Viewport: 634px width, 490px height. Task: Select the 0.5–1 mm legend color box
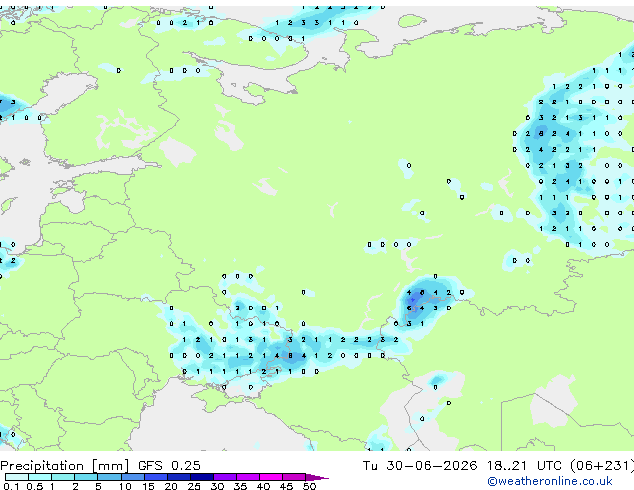tap(40, 477)
